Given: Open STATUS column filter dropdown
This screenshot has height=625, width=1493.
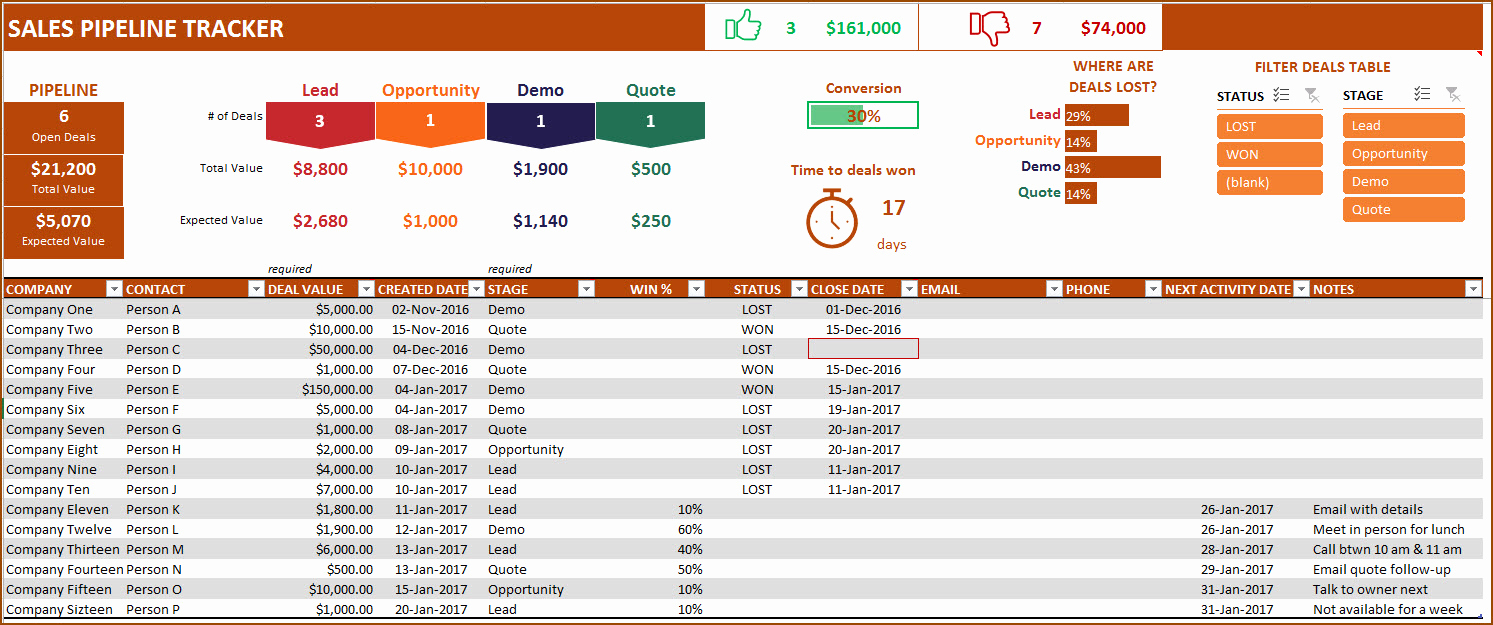Looking at the screenshot, I should coord(799,289).
